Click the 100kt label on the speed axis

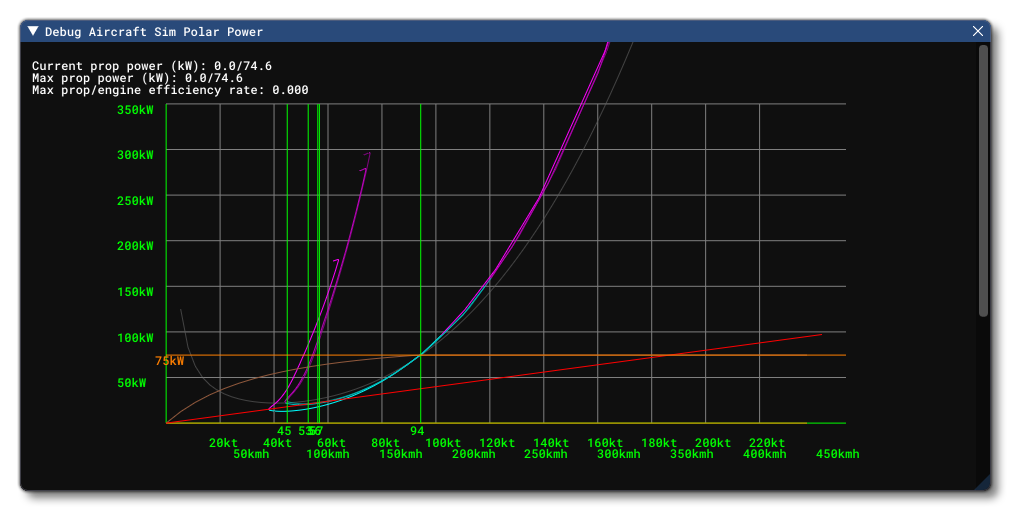pos(443,443)
